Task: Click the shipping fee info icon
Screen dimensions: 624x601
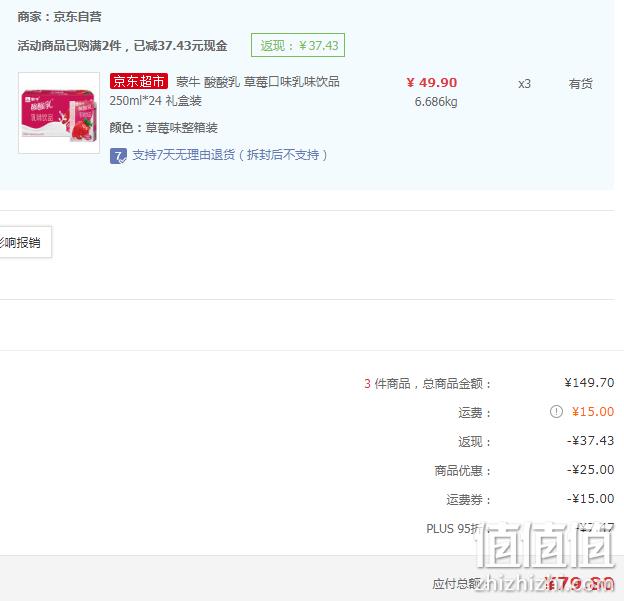Action: click(556, 411)
